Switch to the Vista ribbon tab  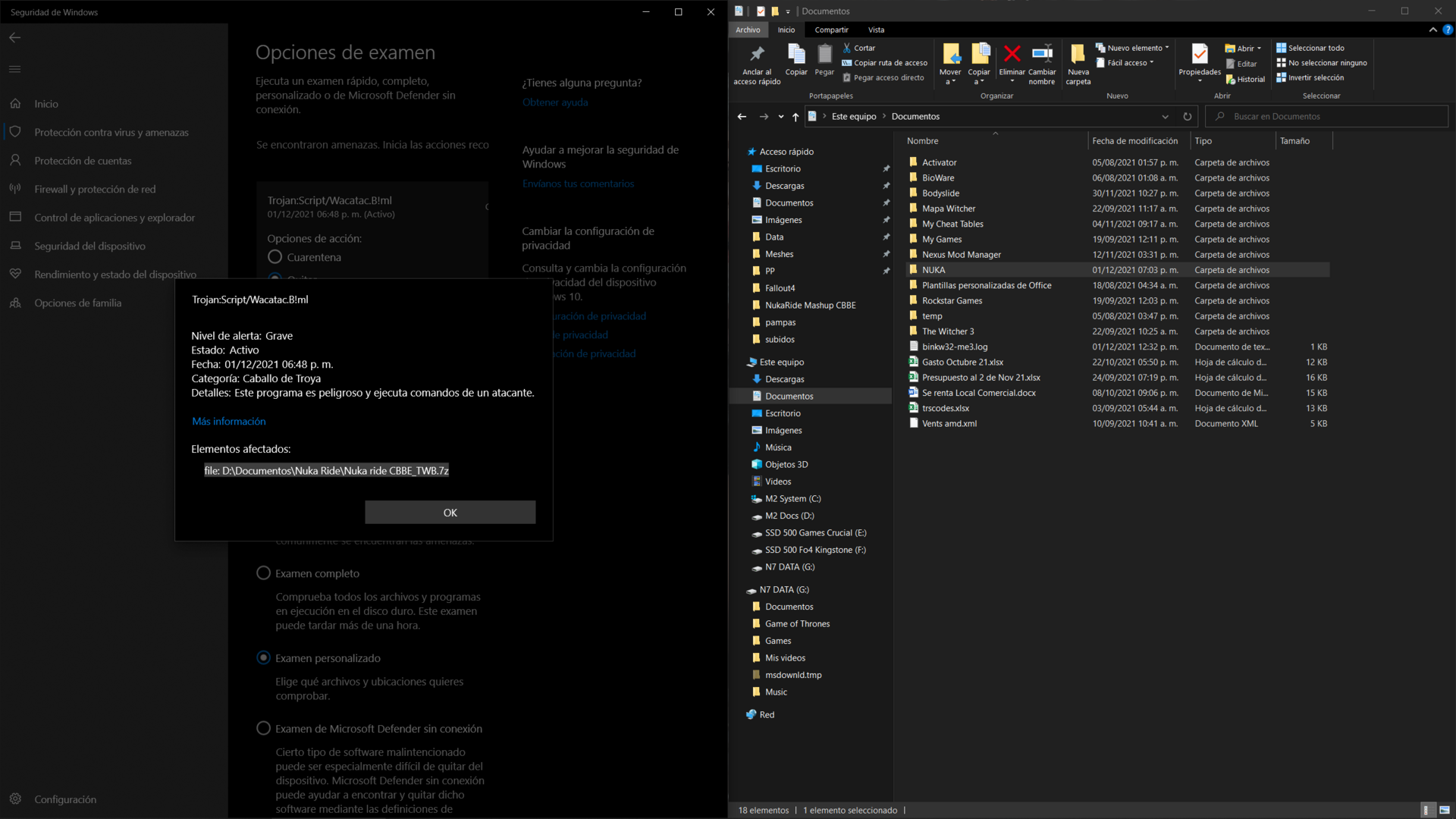click(876, 30)
